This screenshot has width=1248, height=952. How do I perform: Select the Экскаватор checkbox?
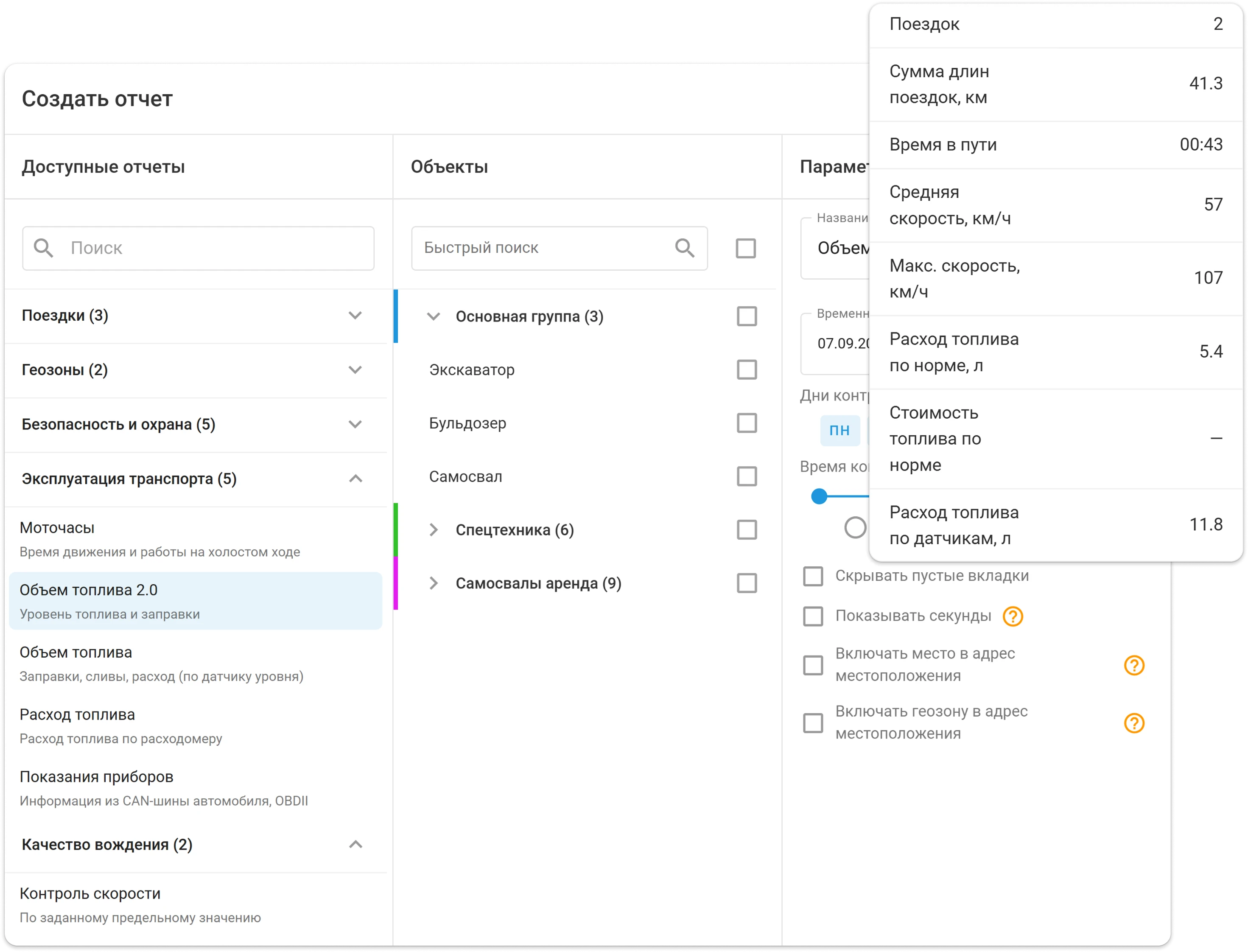(747, 370)
